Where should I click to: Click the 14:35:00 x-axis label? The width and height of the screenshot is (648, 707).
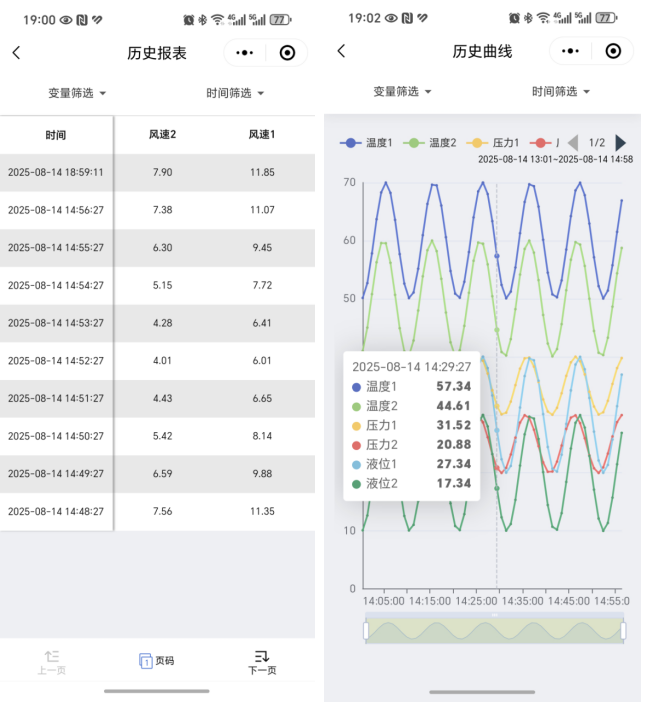522,601
